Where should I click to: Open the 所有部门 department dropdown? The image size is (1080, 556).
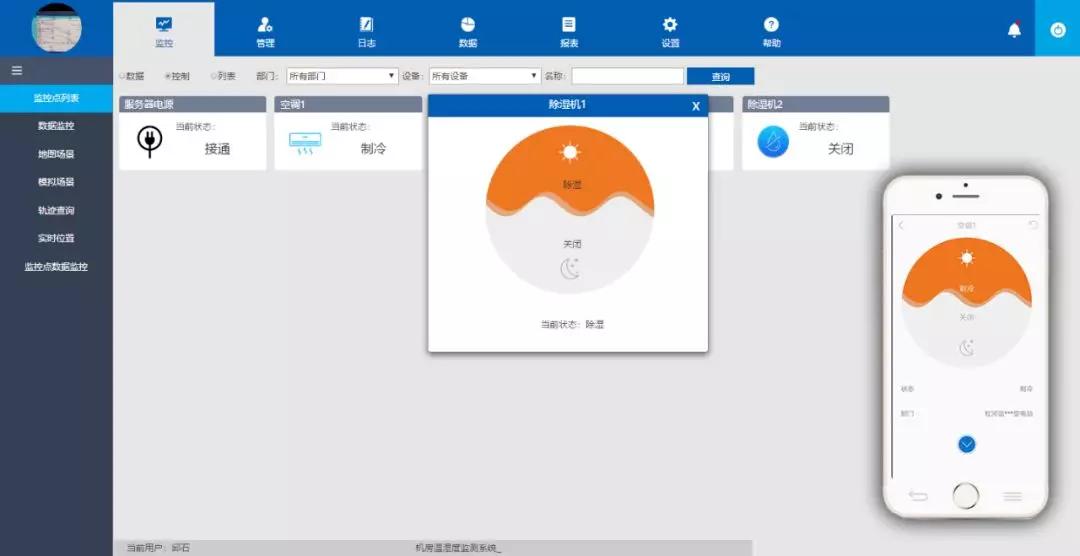[x=342, y=76]
